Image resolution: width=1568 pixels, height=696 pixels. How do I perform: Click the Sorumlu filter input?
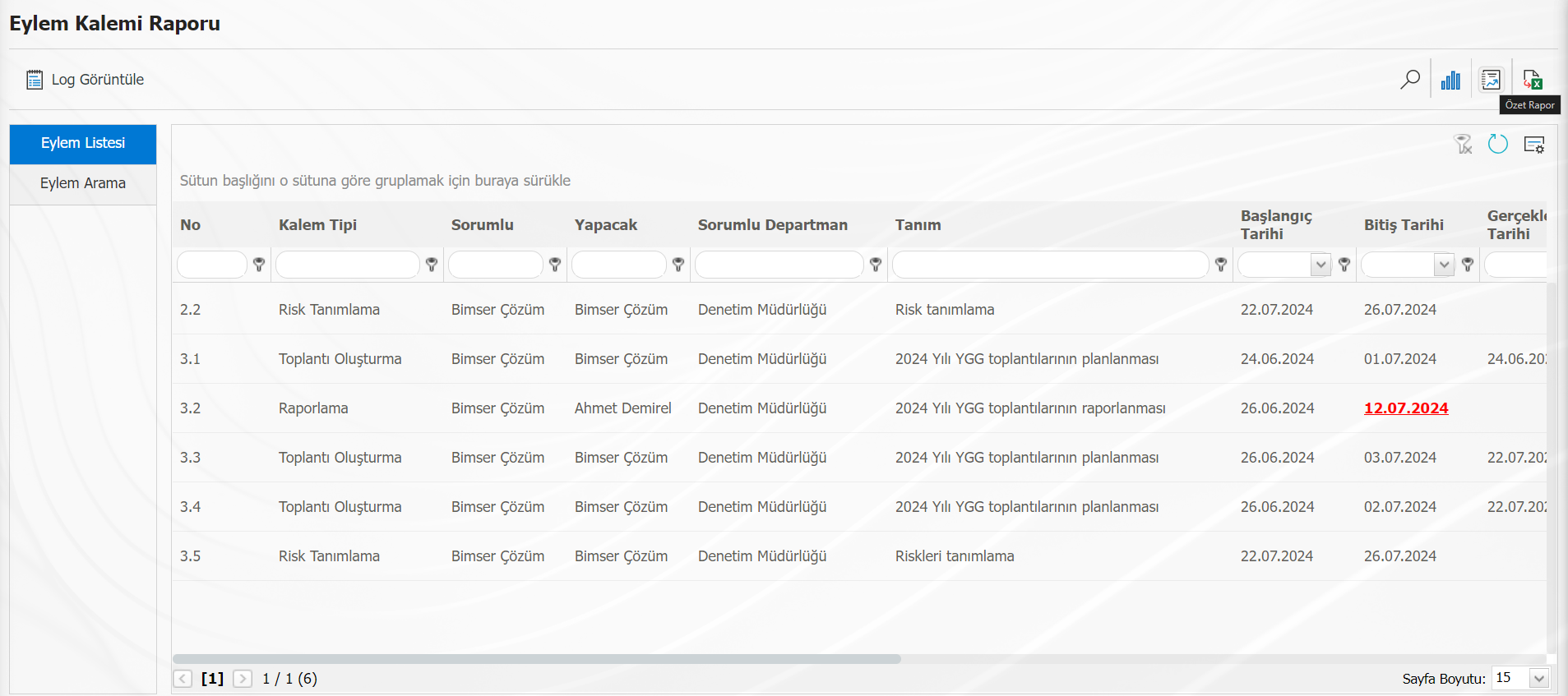click(496, 265)
